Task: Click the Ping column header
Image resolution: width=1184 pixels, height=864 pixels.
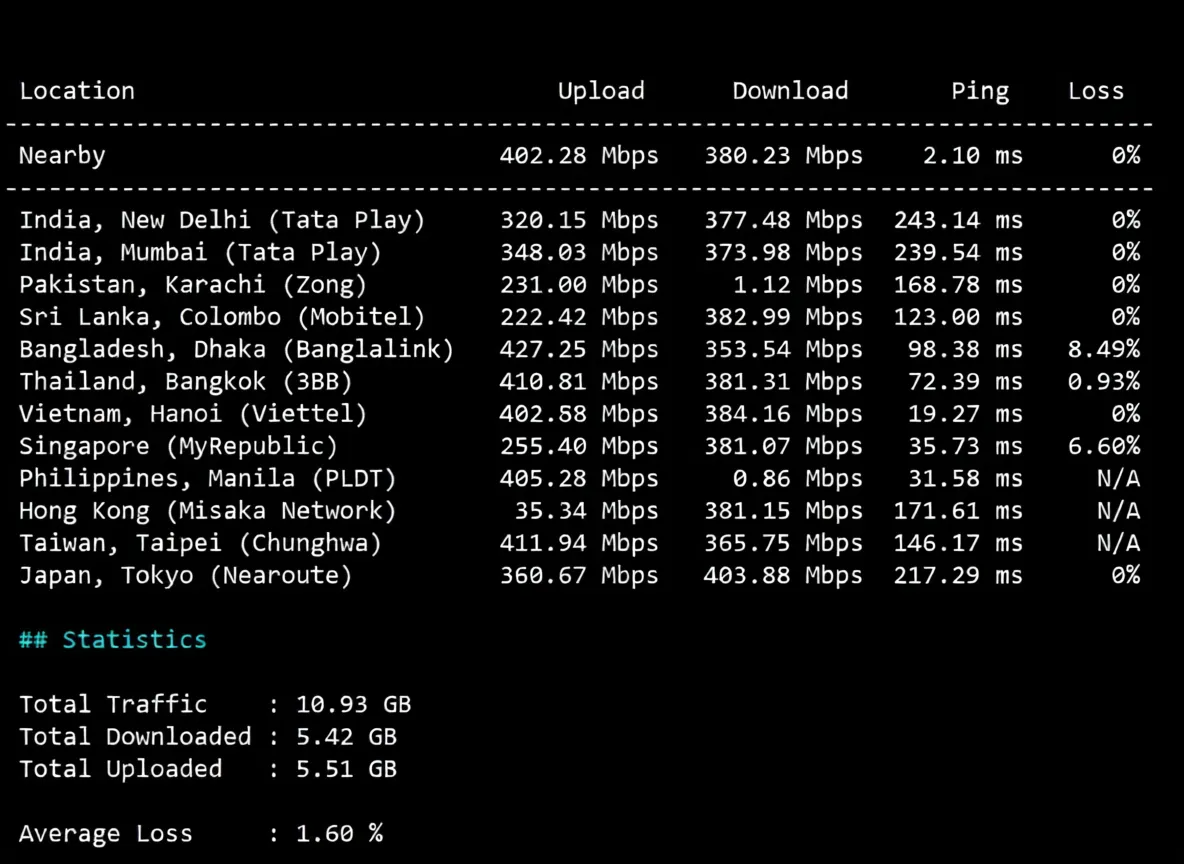Action: coord(980,91)
